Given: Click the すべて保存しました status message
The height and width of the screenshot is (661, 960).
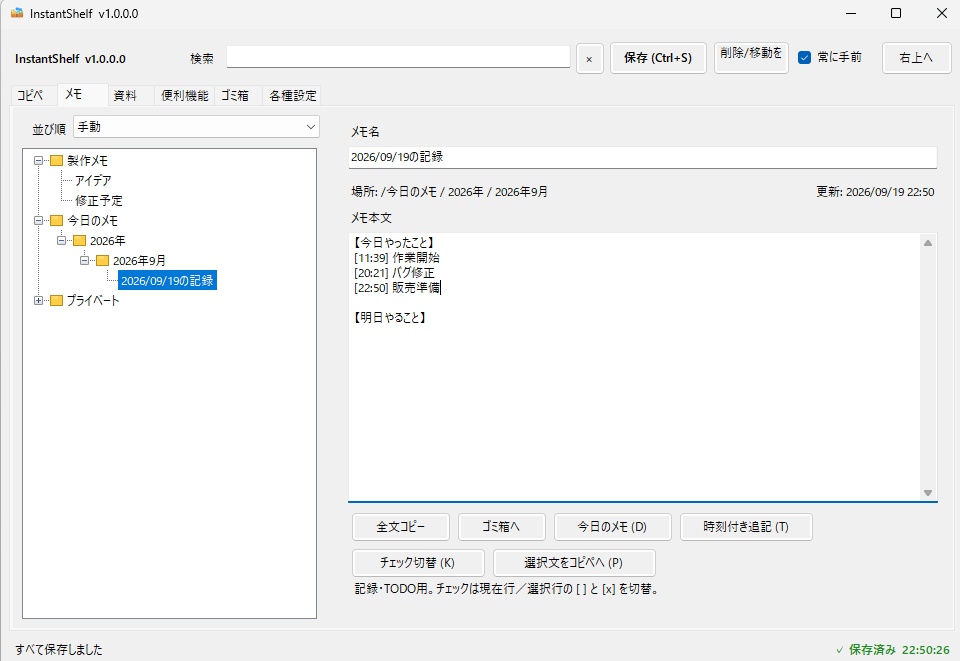Looking at the screenshot, I should tap(59, 649).
